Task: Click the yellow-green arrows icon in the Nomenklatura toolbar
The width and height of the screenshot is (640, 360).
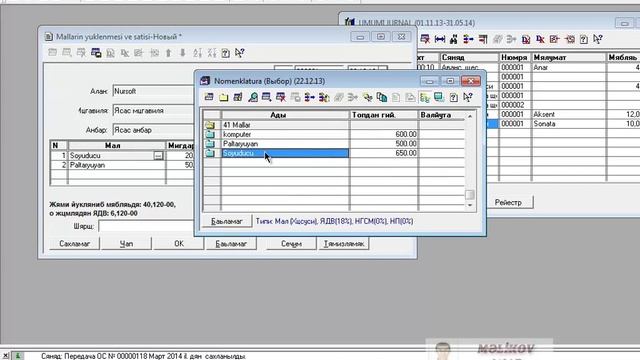Action: tap(367, 97)
